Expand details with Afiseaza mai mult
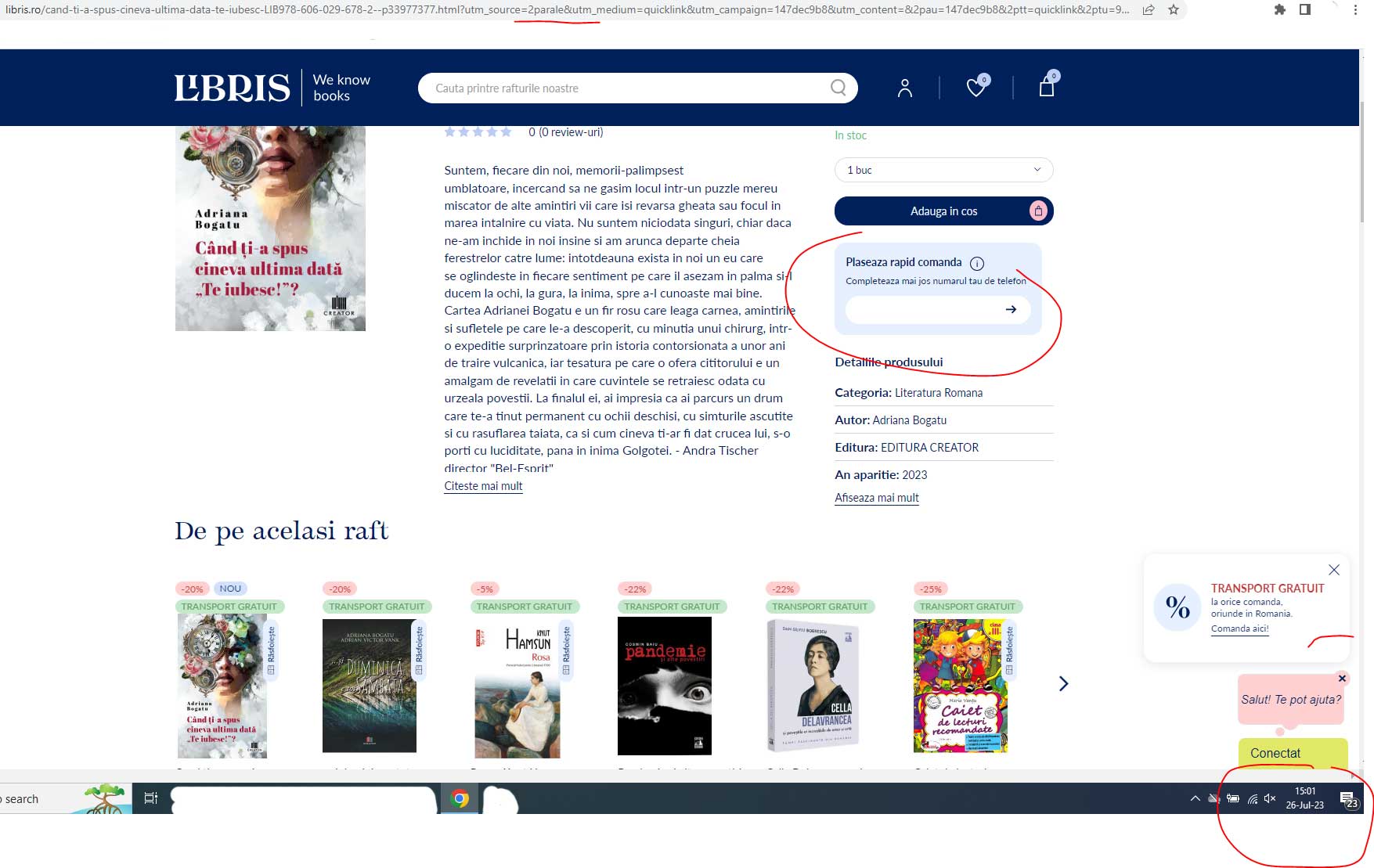The image size is (1374, 868). coord(876,498)
